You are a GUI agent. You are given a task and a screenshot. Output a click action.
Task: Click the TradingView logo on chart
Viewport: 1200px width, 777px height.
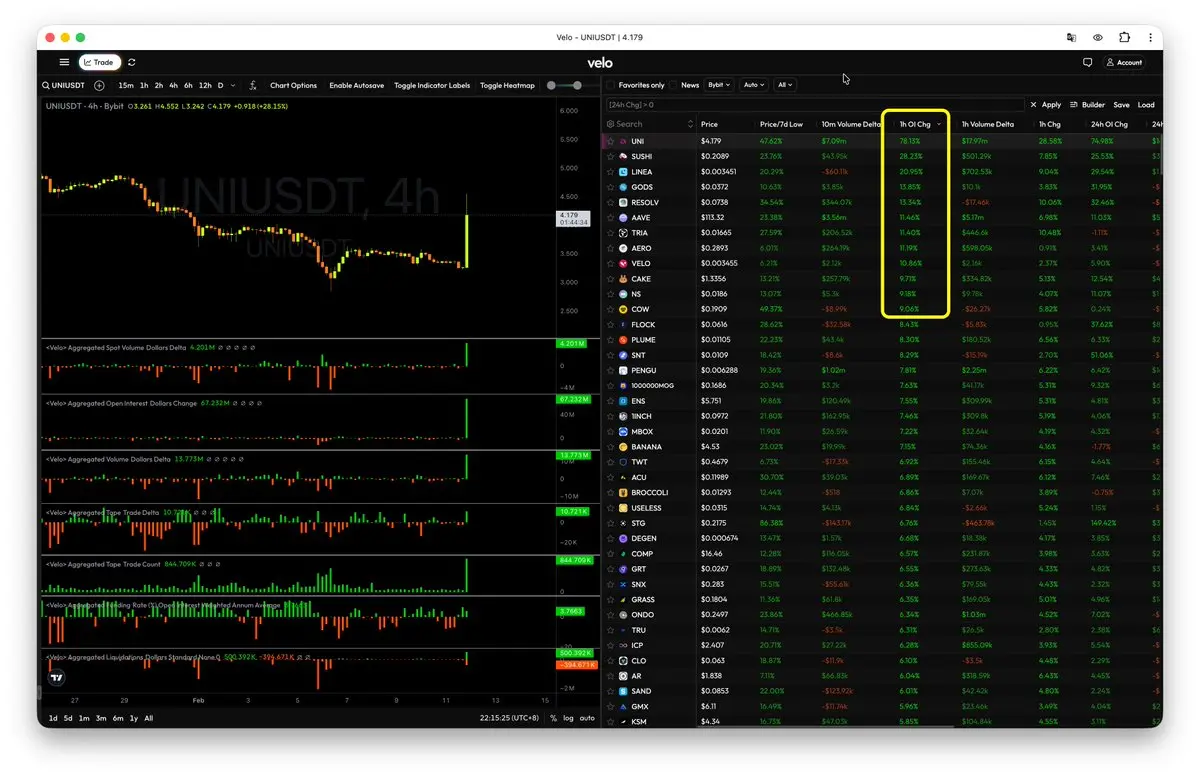point(57,676)
